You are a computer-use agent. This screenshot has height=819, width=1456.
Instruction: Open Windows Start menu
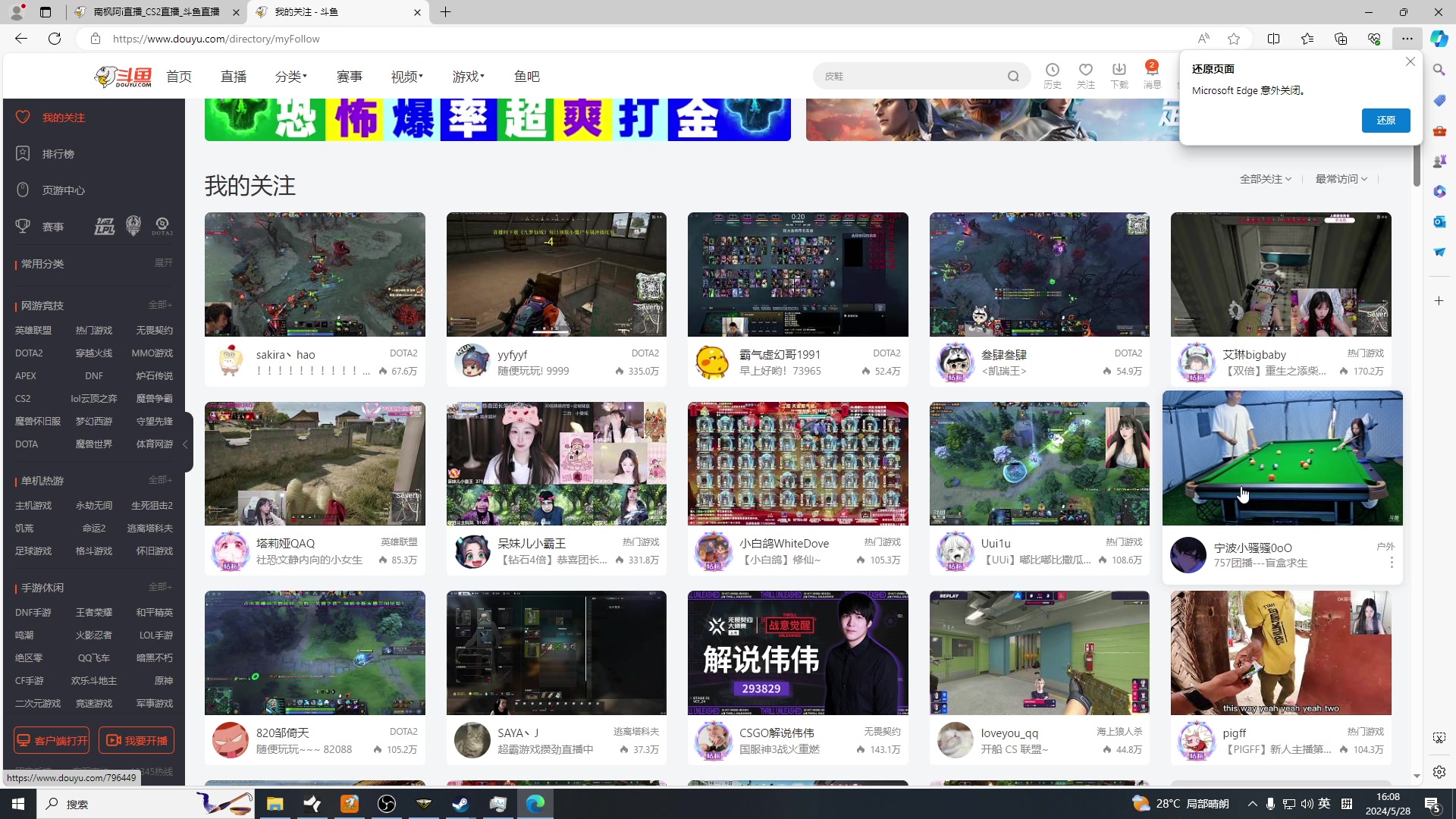[18, 804]
